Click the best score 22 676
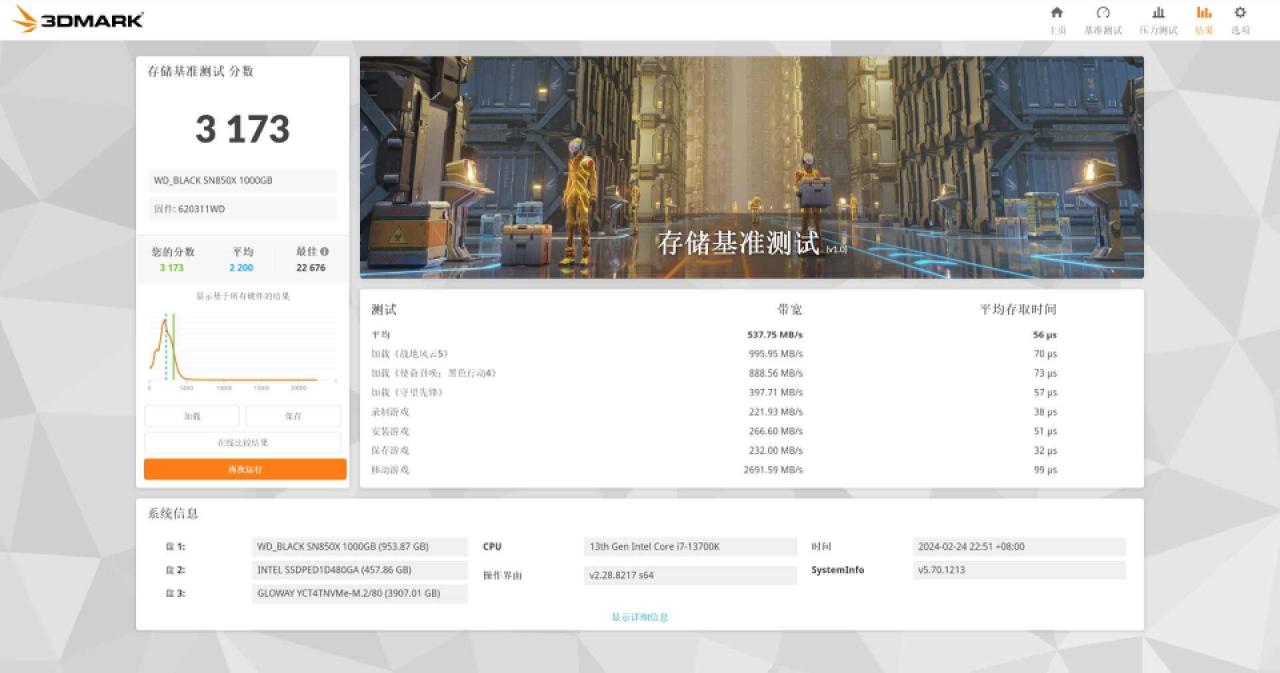Viewport: 1280px width, 673px height. tap(311, 268)
